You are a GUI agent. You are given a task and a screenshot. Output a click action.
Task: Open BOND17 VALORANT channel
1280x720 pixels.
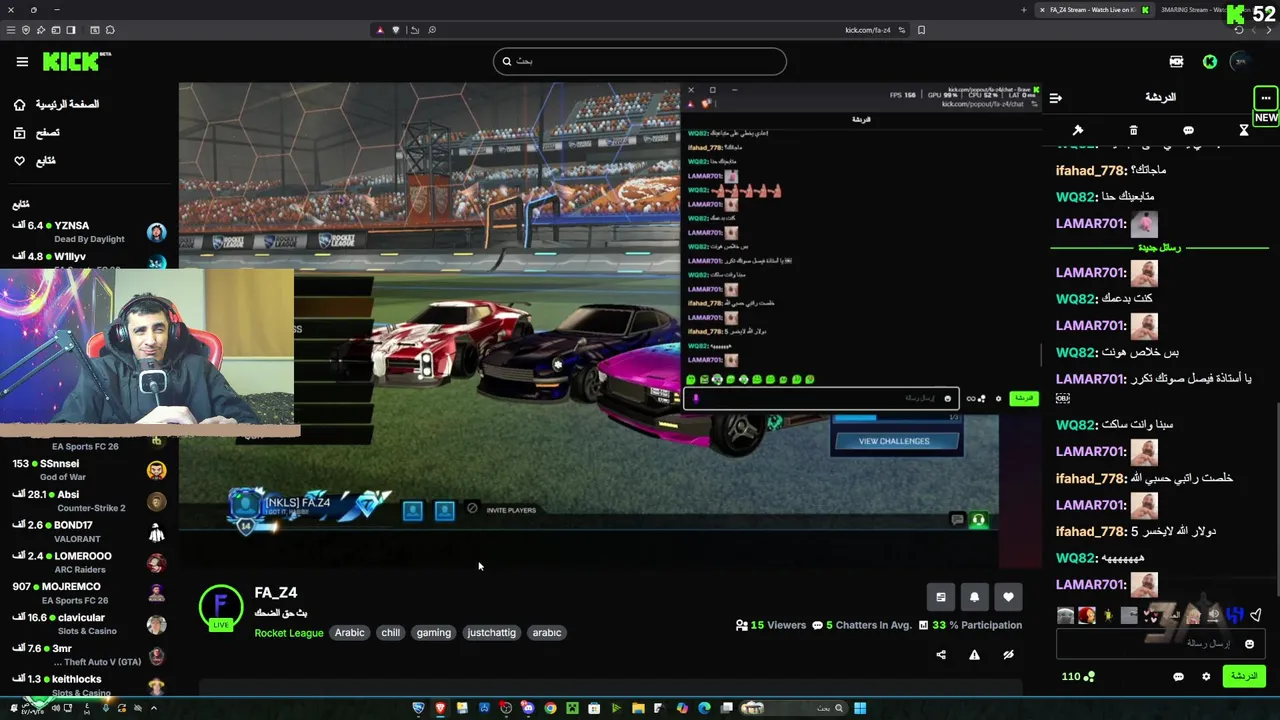coord(89,532)
